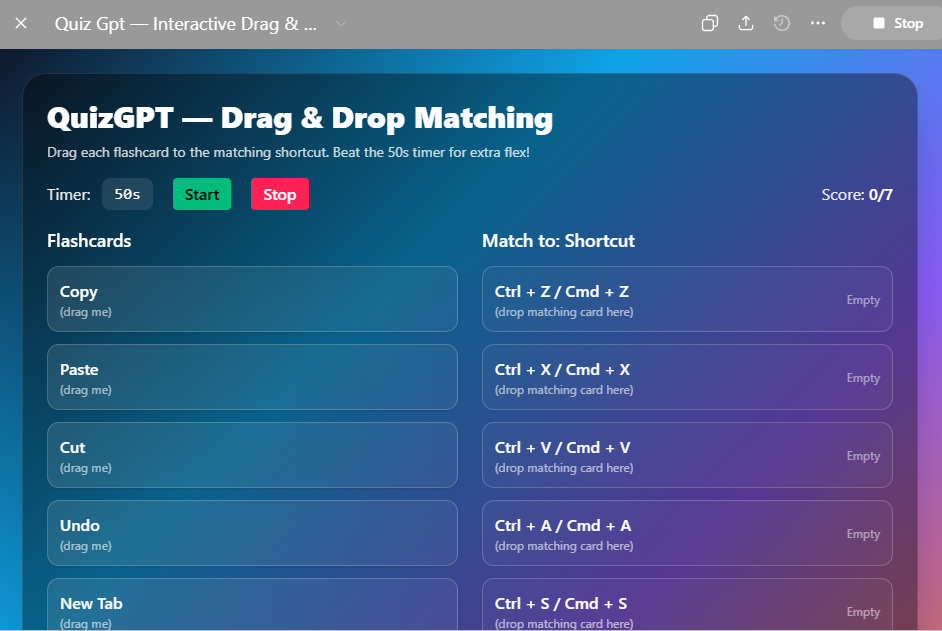
Task: Click the share upload icon
Action: point(746,23)
